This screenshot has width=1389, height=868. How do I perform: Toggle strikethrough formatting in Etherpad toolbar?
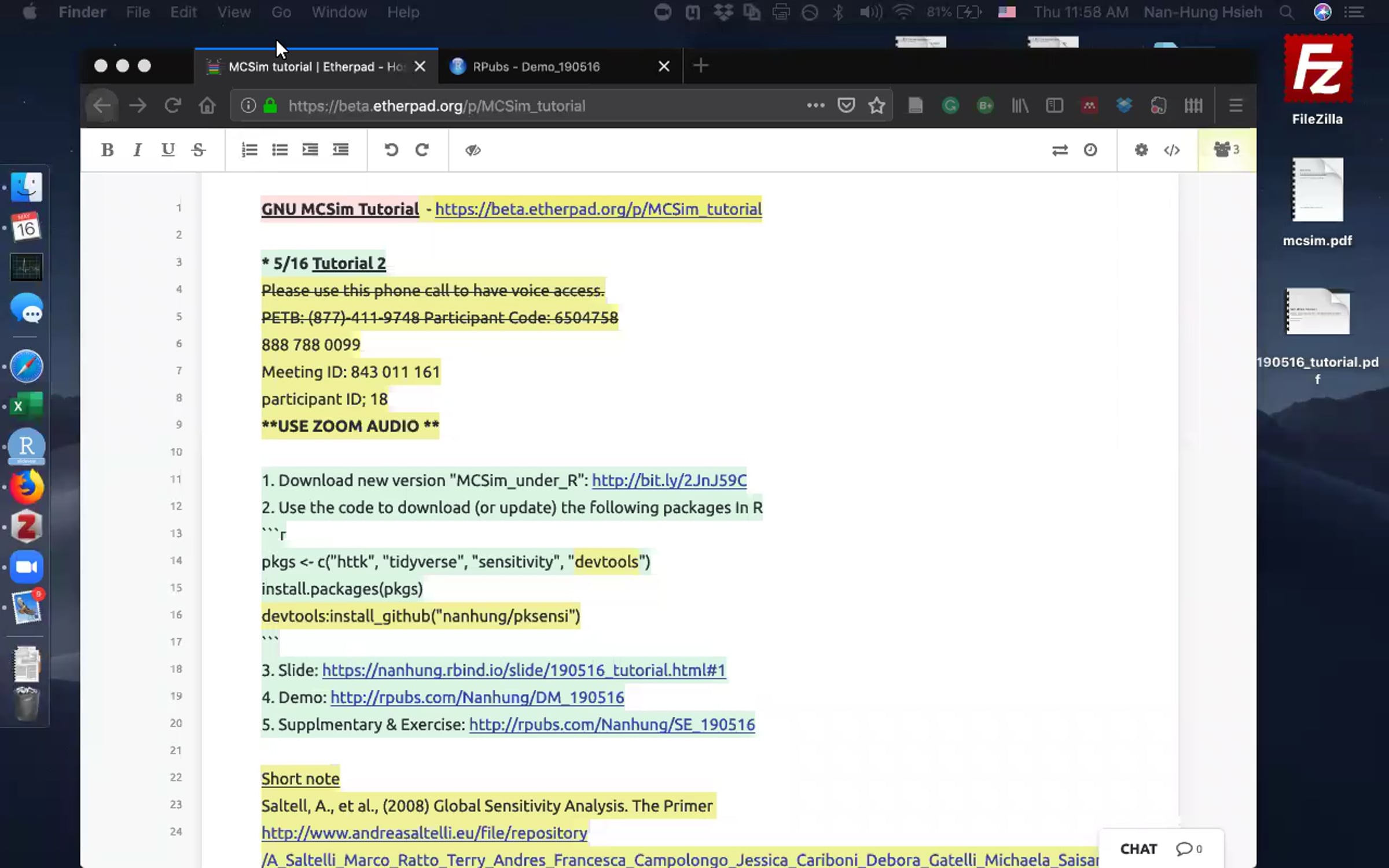(199, 150)
